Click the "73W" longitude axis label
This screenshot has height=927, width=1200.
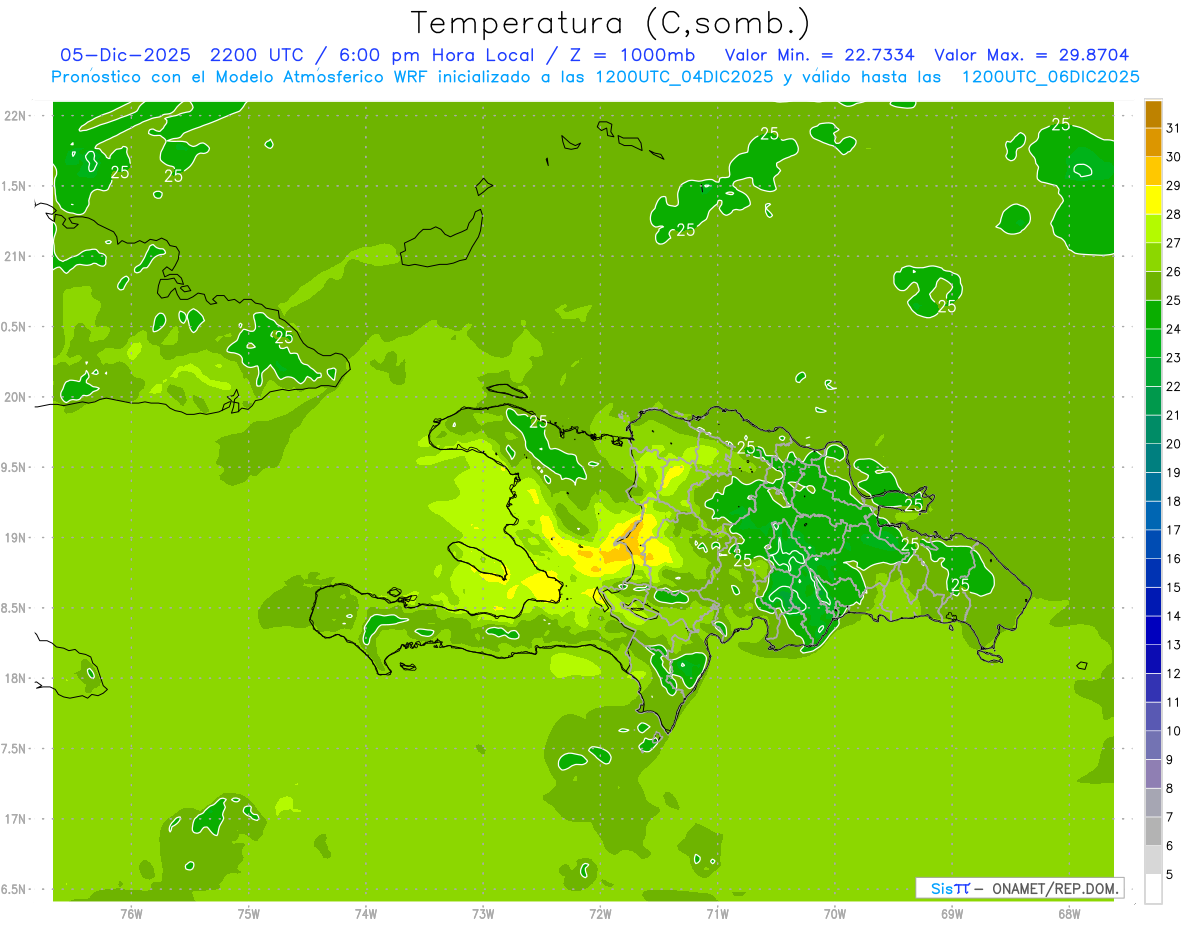(483, 914)
